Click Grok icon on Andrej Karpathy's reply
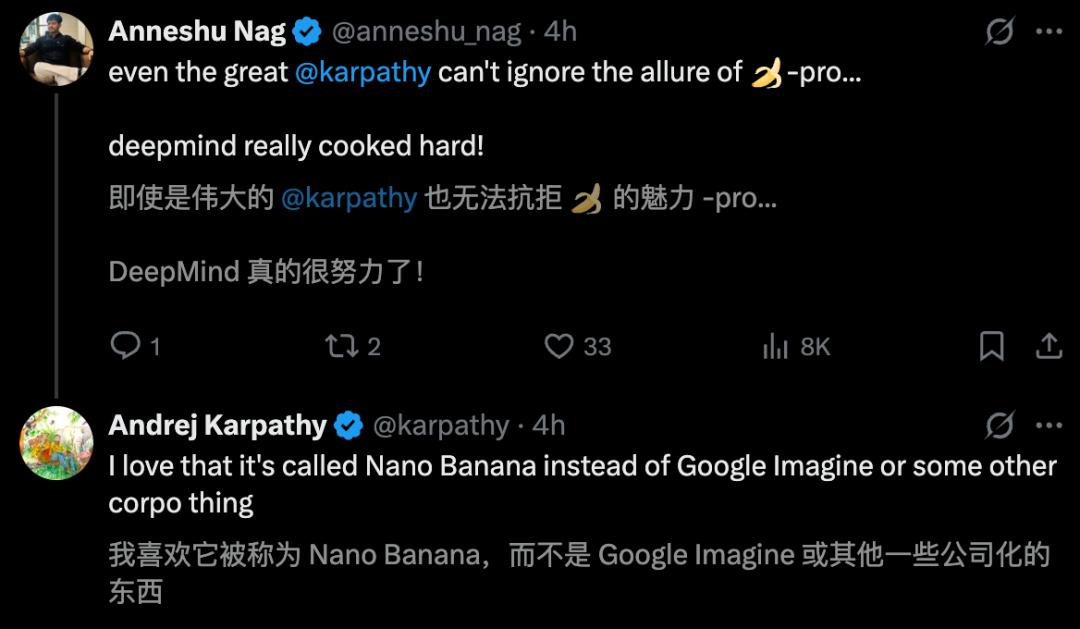The height and width of the screenshot is (629, 1080). 1000,426
